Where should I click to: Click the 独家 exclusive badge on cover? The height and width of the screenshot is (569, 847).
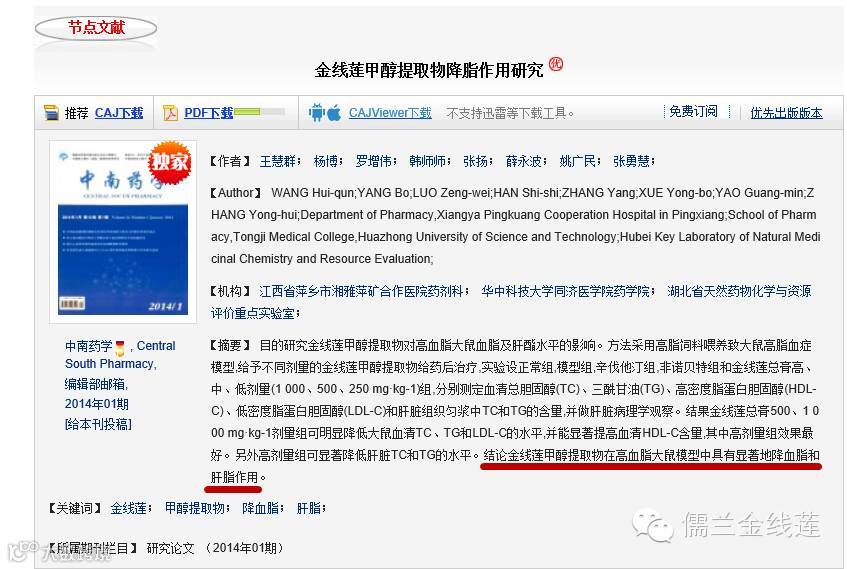pos(170,162)
